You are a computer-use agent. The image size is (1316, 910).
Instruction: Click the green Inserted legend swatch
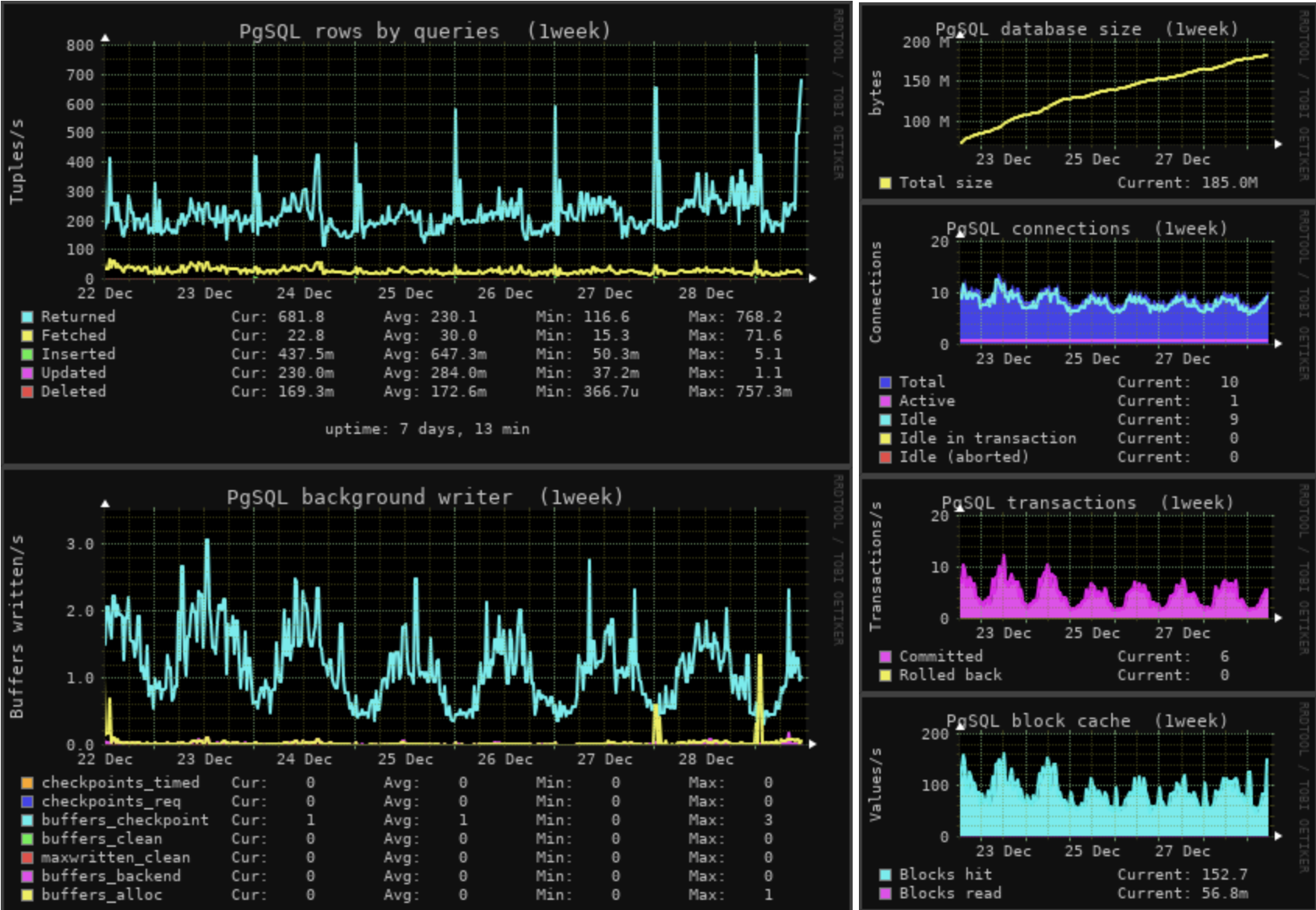tap(27, 354)
